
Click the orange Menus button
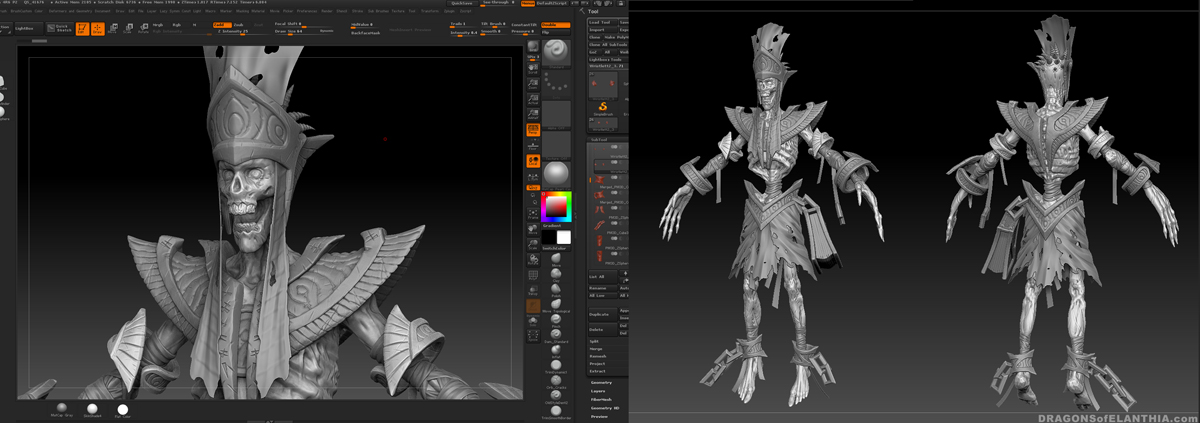click(527, 3)
